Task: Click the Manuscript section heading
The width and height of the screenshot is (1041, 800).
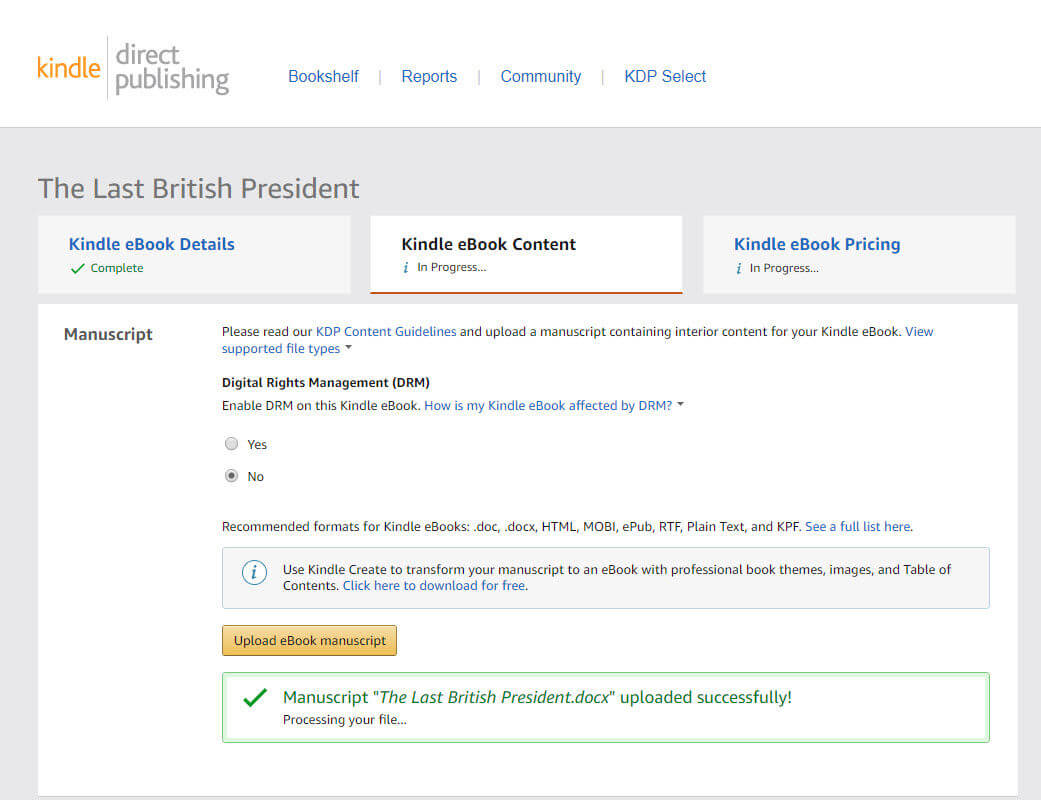Action: (108, 334)
